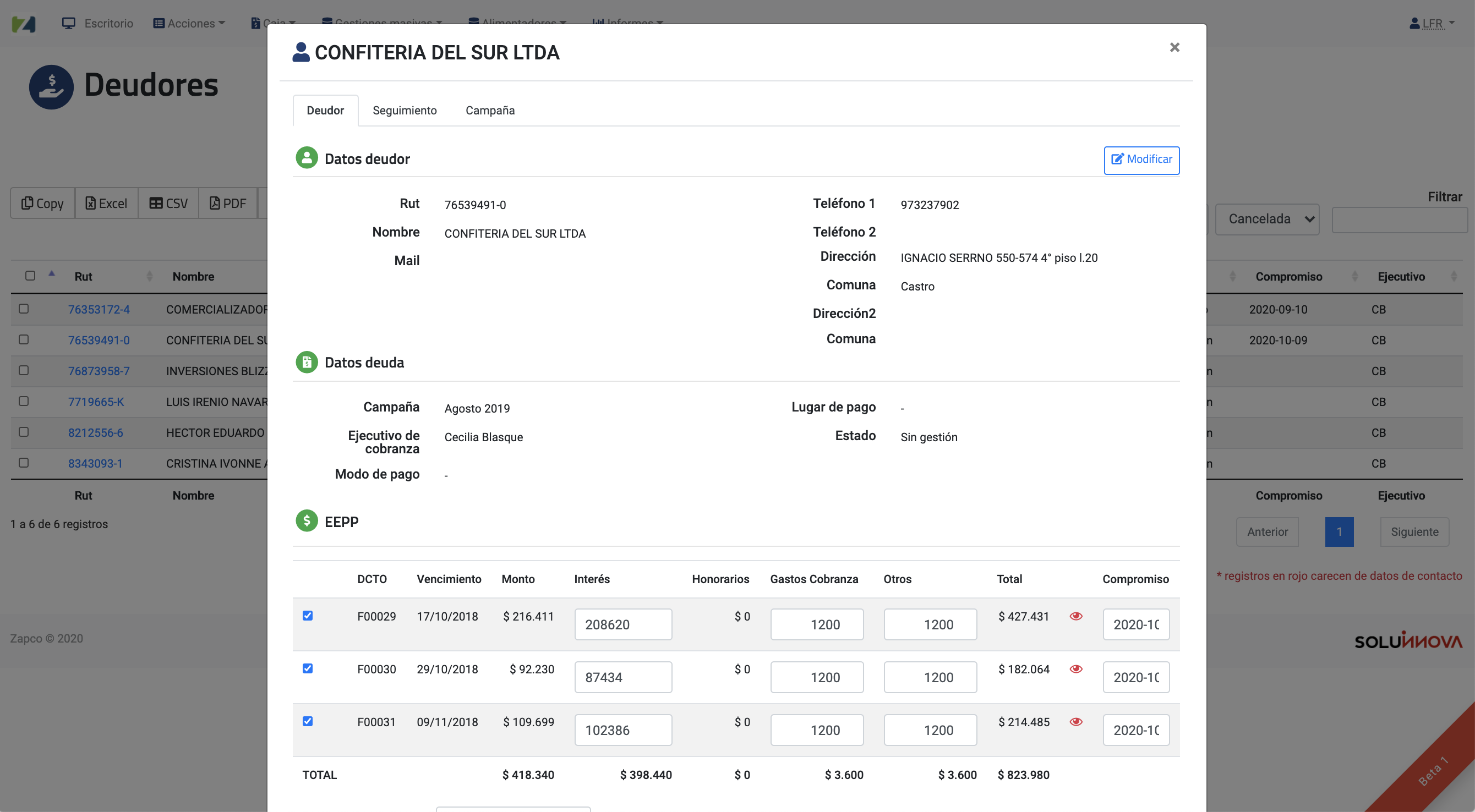Switch to the Seguimiento tab
Image resolution: width=1475 pixels, height=812 pixels.
(405, 111)
